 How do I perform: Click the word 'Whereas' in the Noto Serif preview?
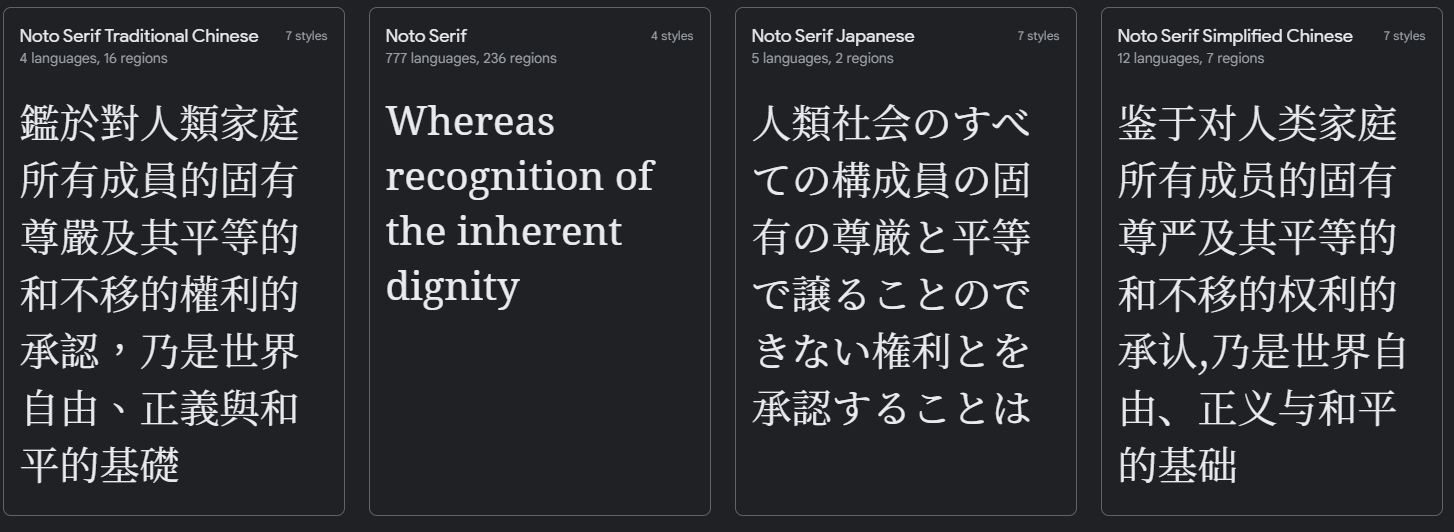click(470, 122)
